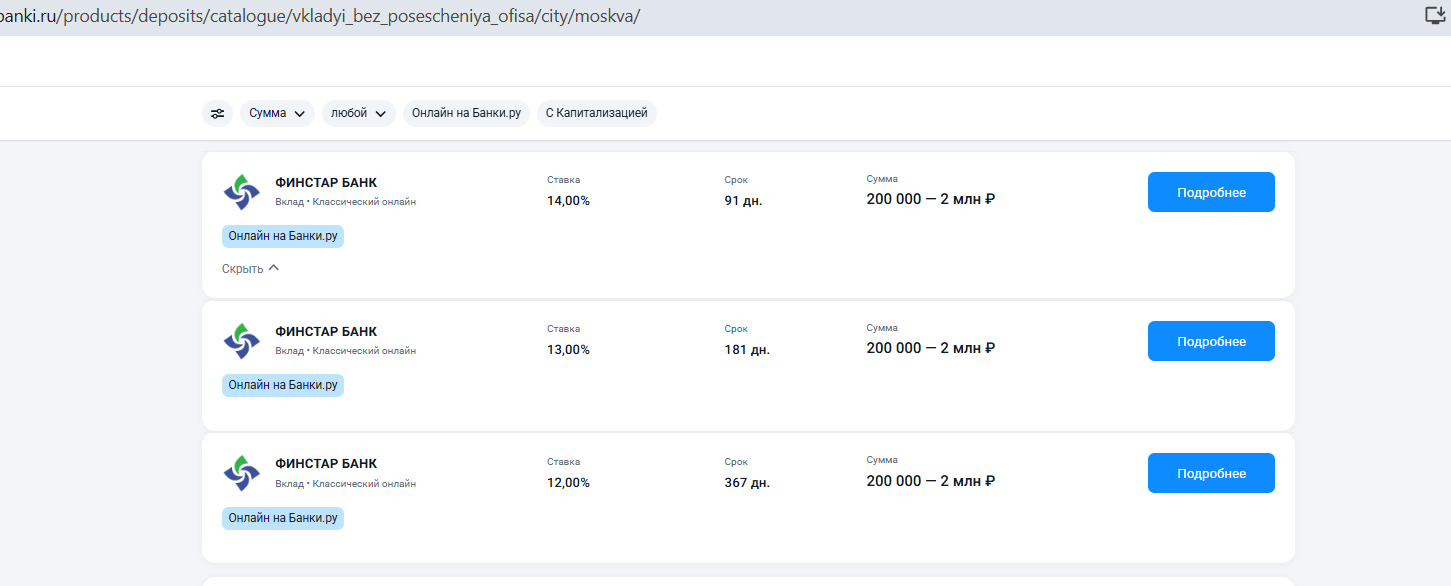The width and height of the screenshot is (1451, 586).
Task: Click the Онлайн на Банки.ру badge in the first card
Action: [x=282, y=237]
